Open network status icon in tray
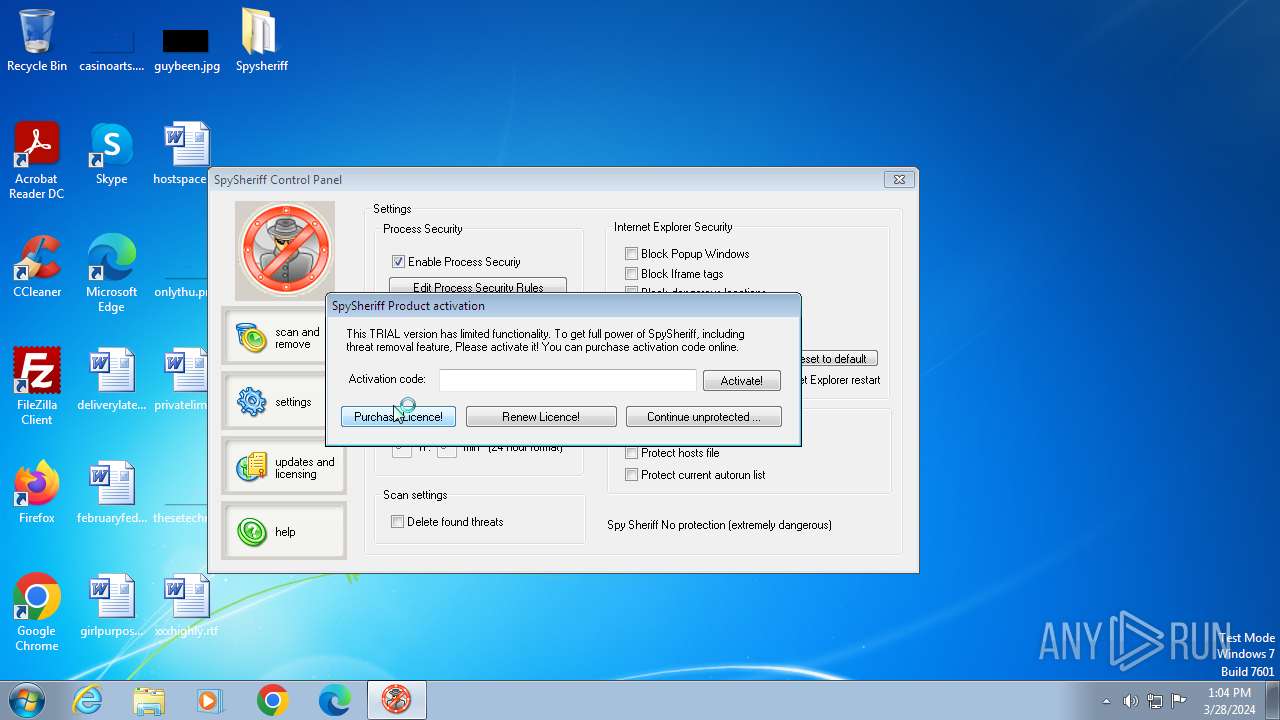 [1155, 701]
